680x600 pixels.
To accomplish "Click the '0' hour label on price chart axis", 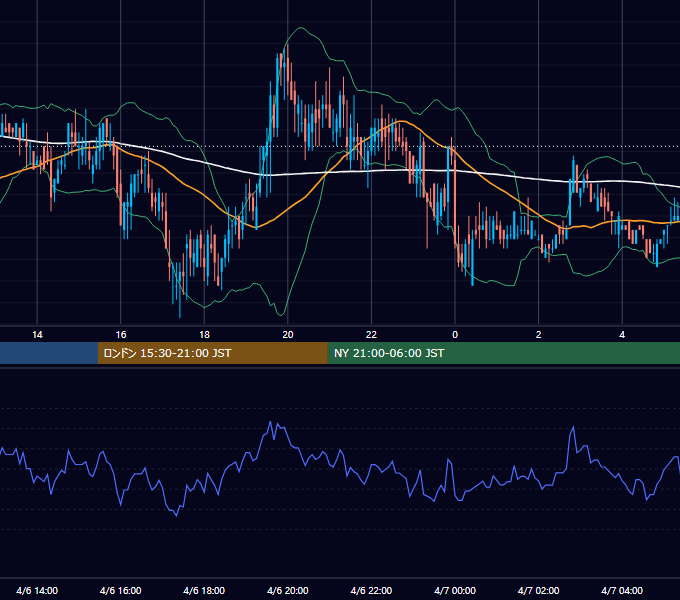I will [455, 335].
